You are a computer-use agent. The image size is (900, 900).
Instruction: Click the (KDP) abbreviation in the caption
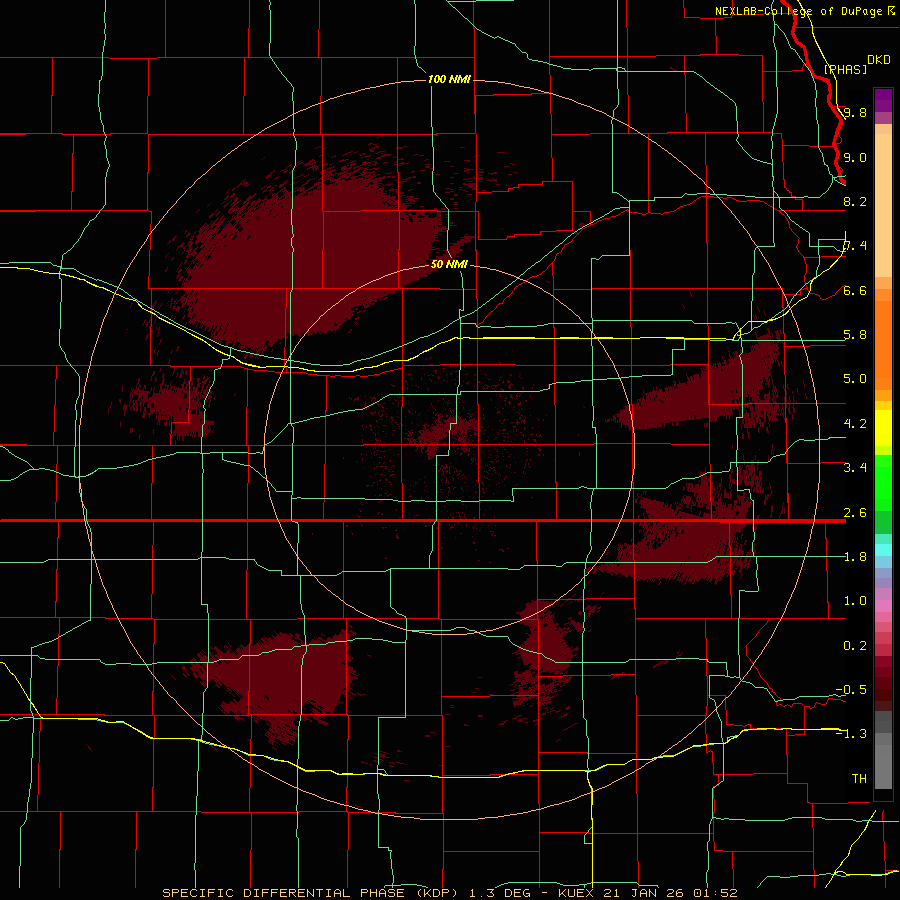tap(437, 893)
